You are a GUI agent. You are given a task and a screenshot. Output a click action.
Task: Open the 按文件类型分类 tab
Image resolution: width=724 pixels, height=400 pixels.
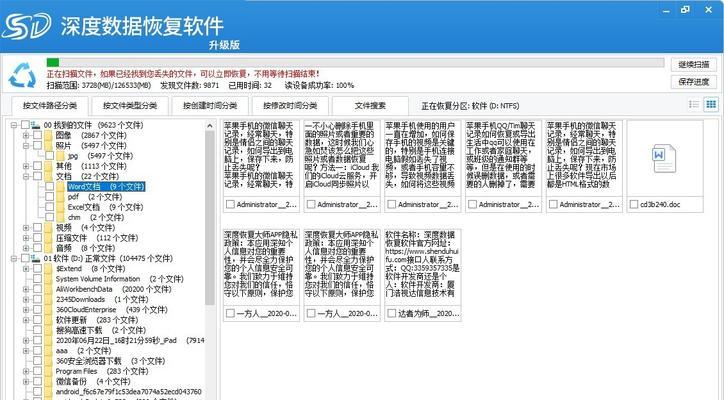coord(130,106)
